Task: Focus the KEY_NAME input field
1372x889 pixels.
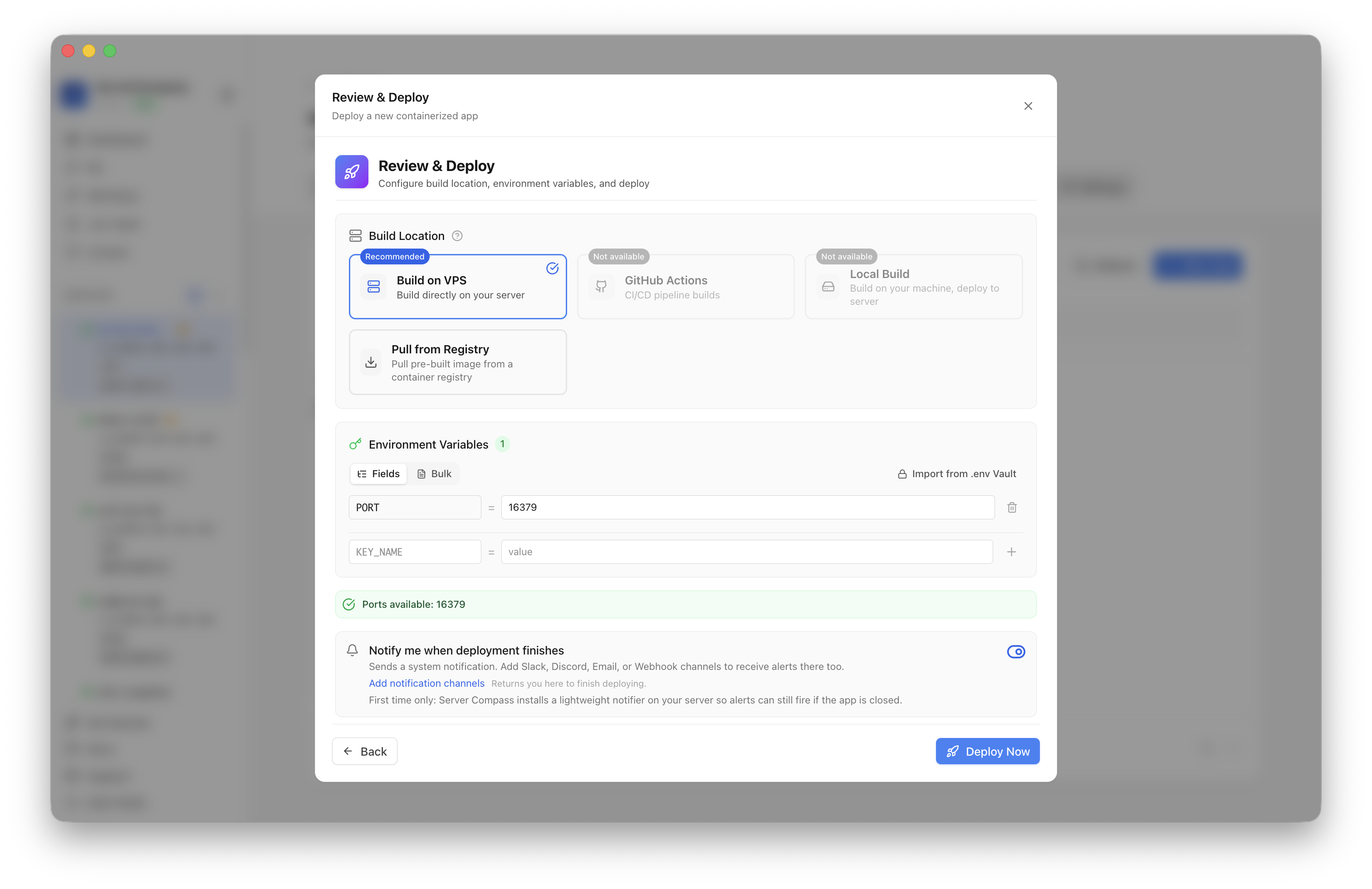Action: click(415, 552)
